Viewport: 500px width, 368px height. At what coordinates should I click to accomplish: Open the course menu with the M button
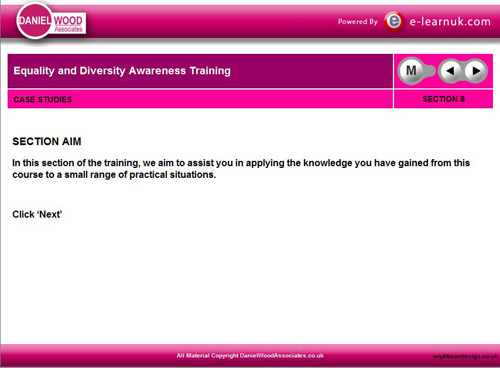coord(411,71)
